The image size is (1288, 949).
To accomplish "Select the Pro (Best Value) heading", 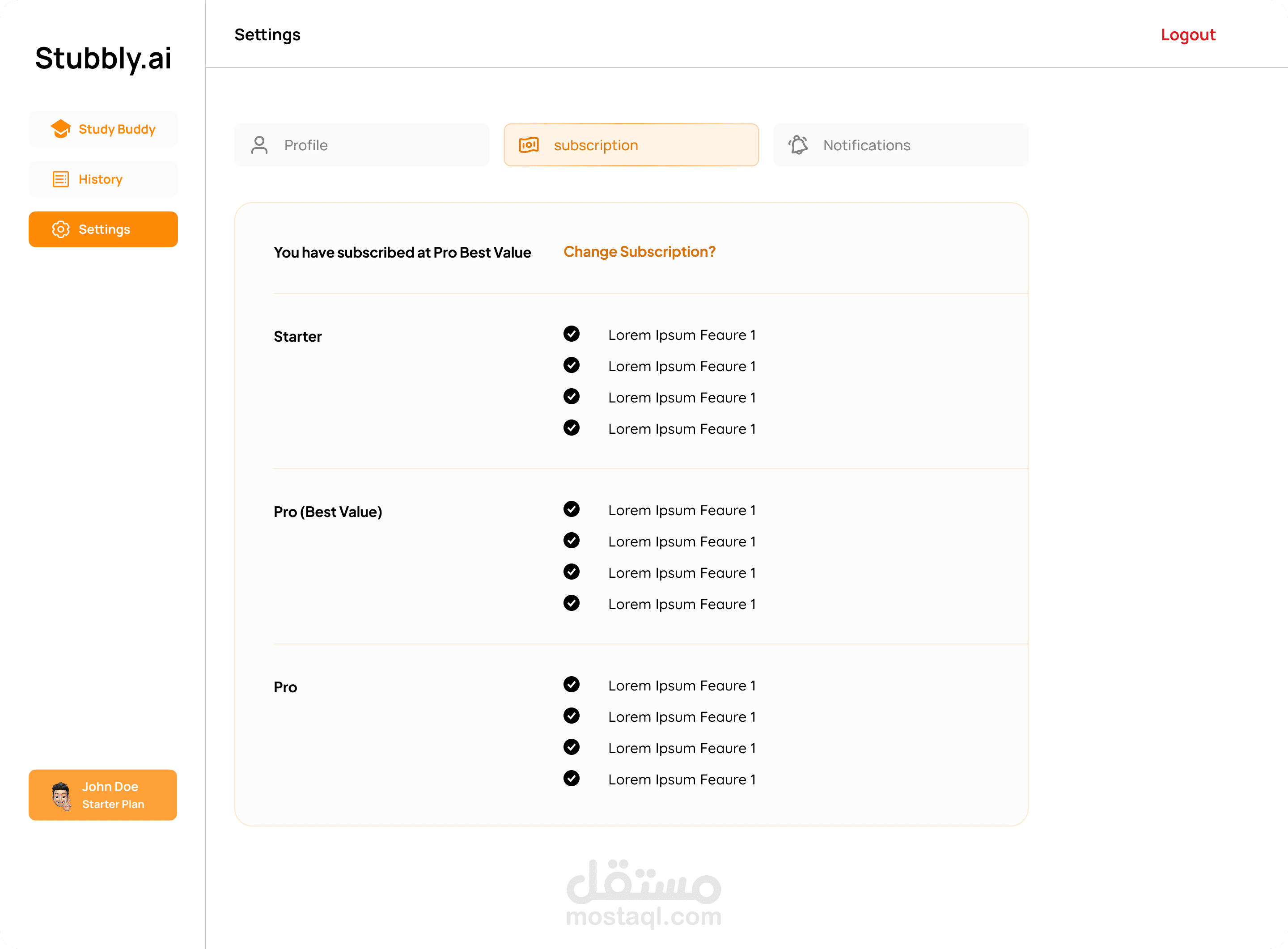I will (x=328, y=512).
